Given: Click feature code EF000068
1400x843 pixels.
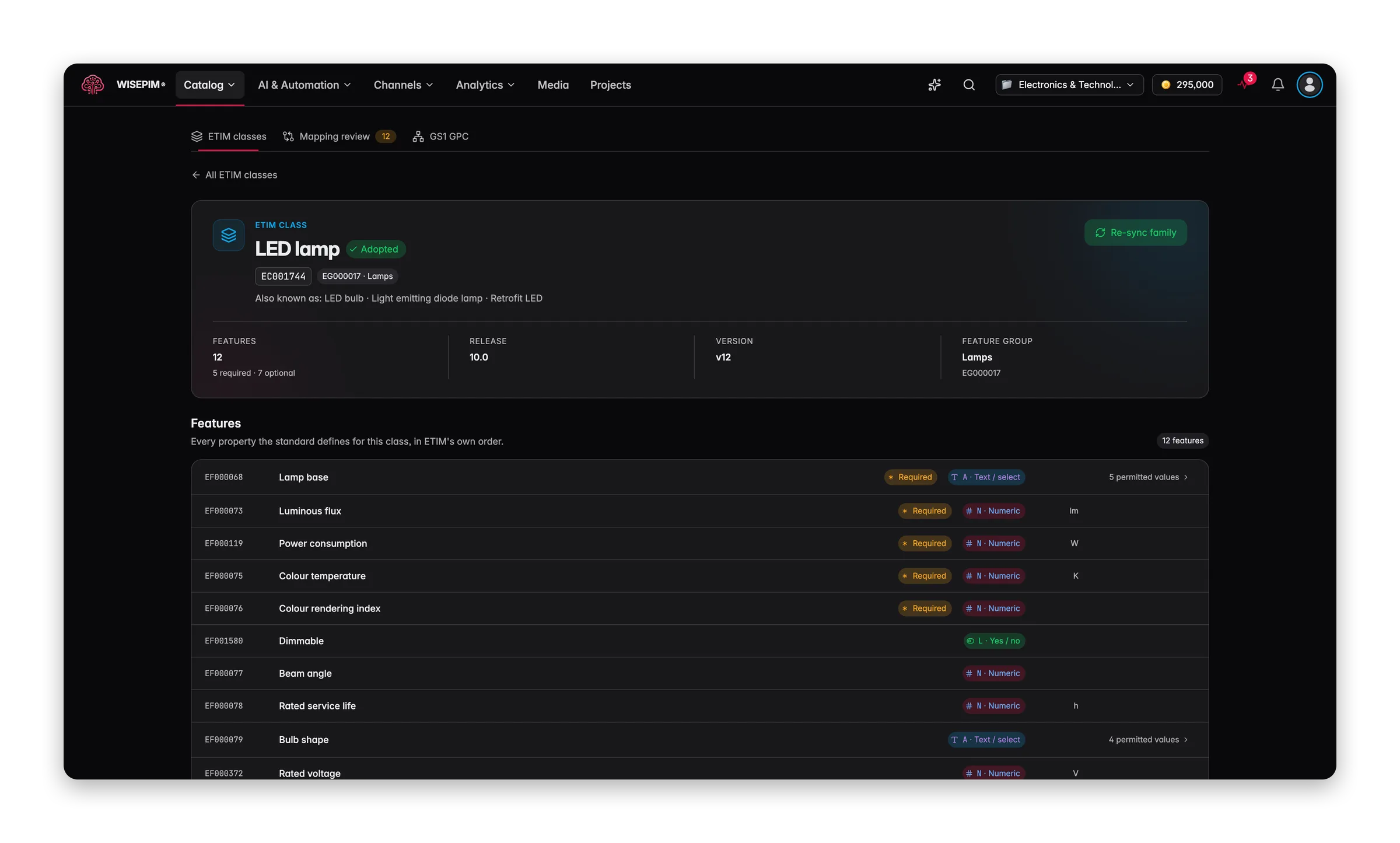Looking at the screenshot, I should click(224, 477).
